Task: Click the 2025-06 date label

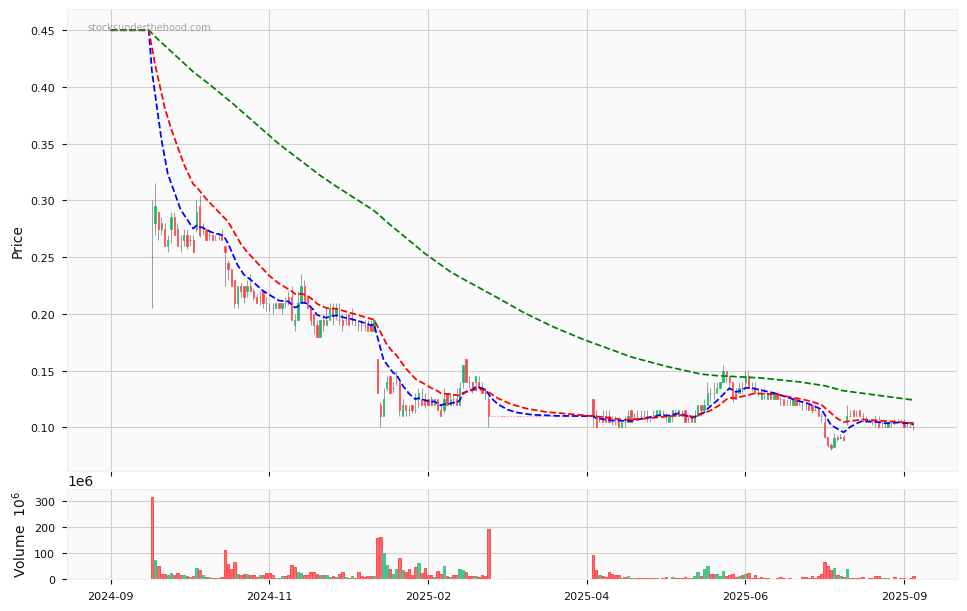Action: pyautogui.click(x=746, y=596)
